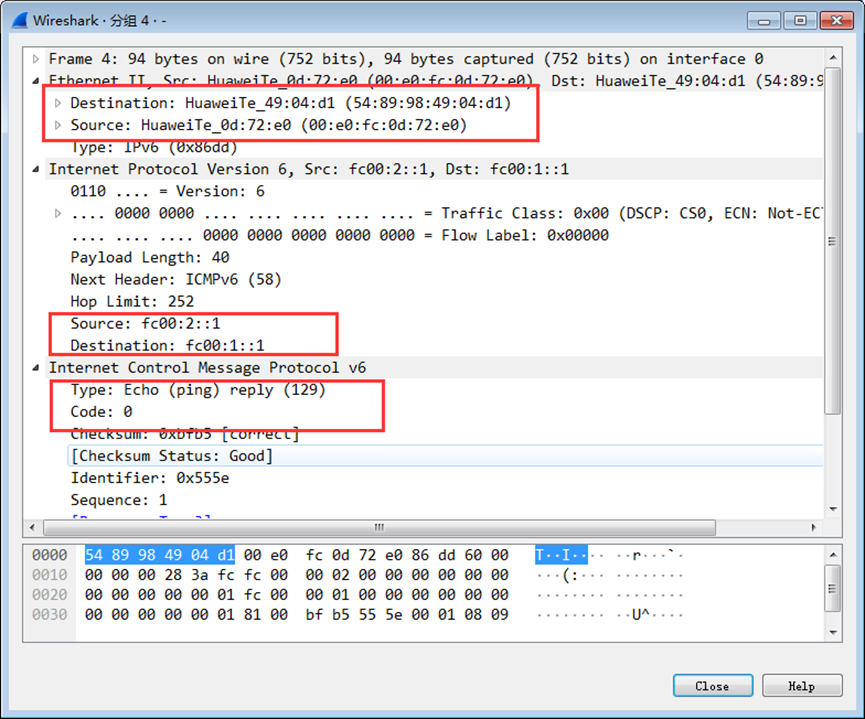Click the horizontal scrollbar thumb
This screenshot has width=865, height=719.
click(x=380, y=528)
